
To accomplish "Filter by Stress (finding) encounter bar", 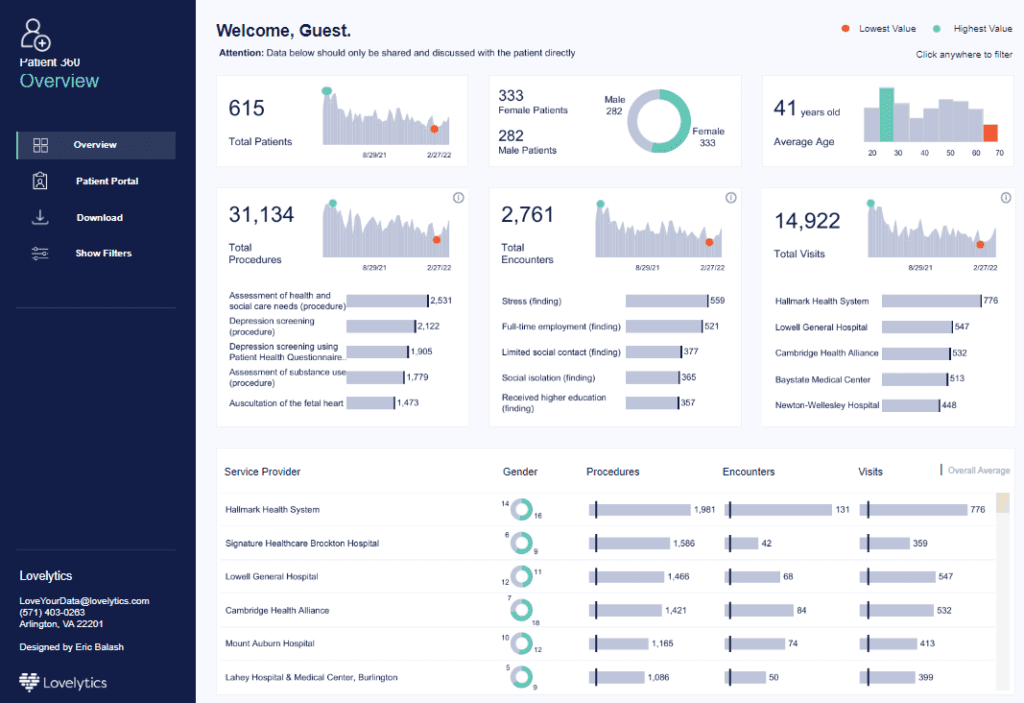I will (x=666, y=301).
